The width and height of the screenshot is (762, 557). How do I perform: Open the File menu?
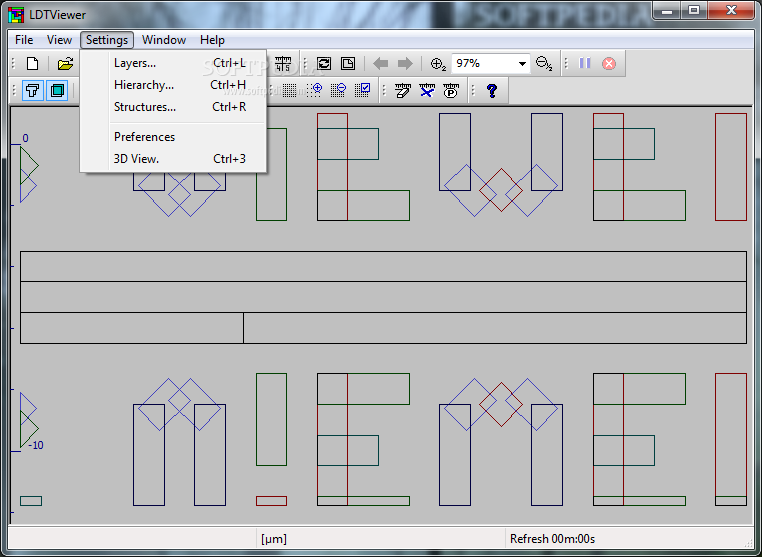pos(24,40)
